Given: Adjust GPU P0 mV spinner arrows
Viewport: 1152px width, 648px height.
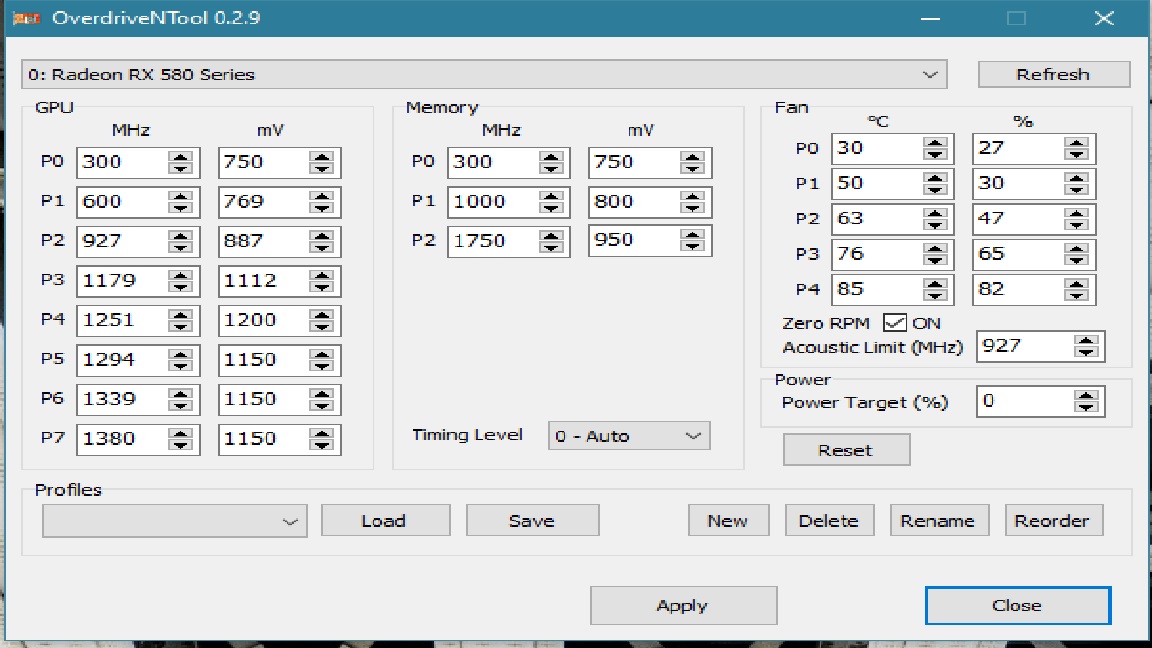Looking at the screenshot, I should [x=322, y=162].
